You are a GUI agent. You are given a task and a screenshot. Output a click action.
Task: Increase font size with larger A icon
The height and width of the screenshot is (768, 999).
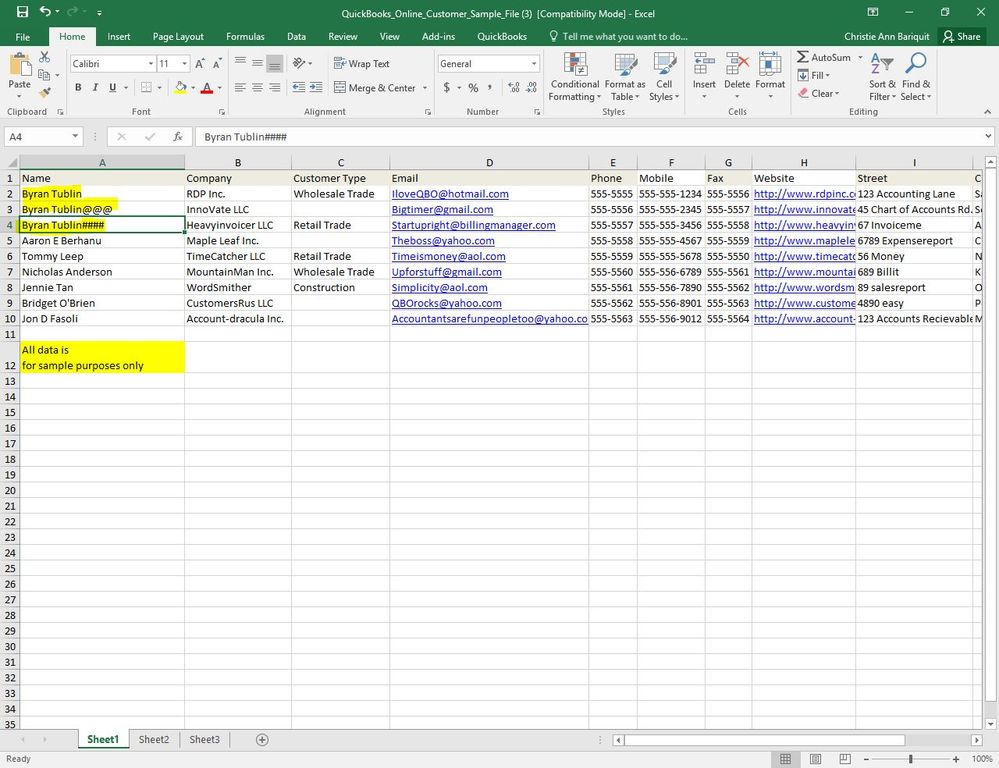click(x=200, y=64)
